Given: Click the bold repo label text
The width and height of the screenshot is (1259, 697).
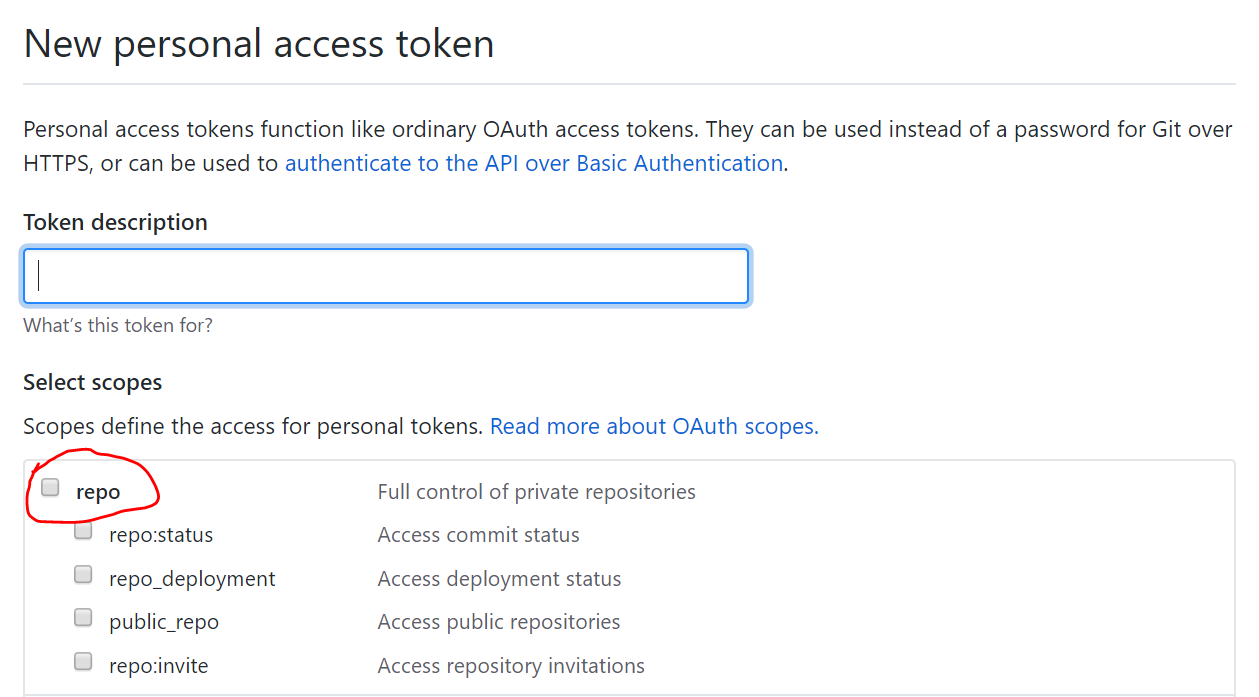Looking at the screenshot, I should (x=98, y=492).
